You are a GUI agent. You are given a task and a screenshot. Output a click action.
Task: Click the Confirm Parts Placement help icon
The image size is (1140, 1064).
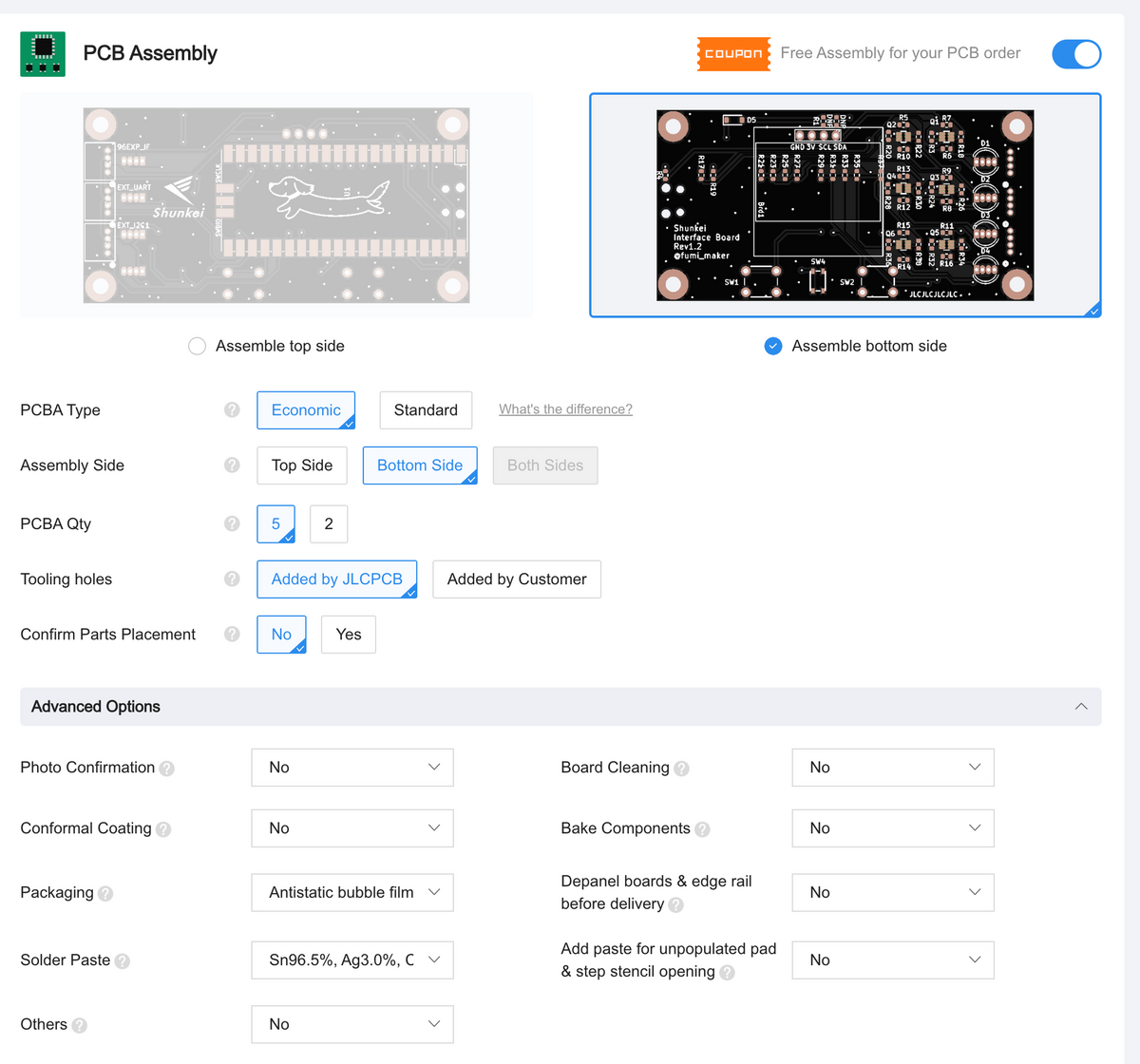coord(231,634)
